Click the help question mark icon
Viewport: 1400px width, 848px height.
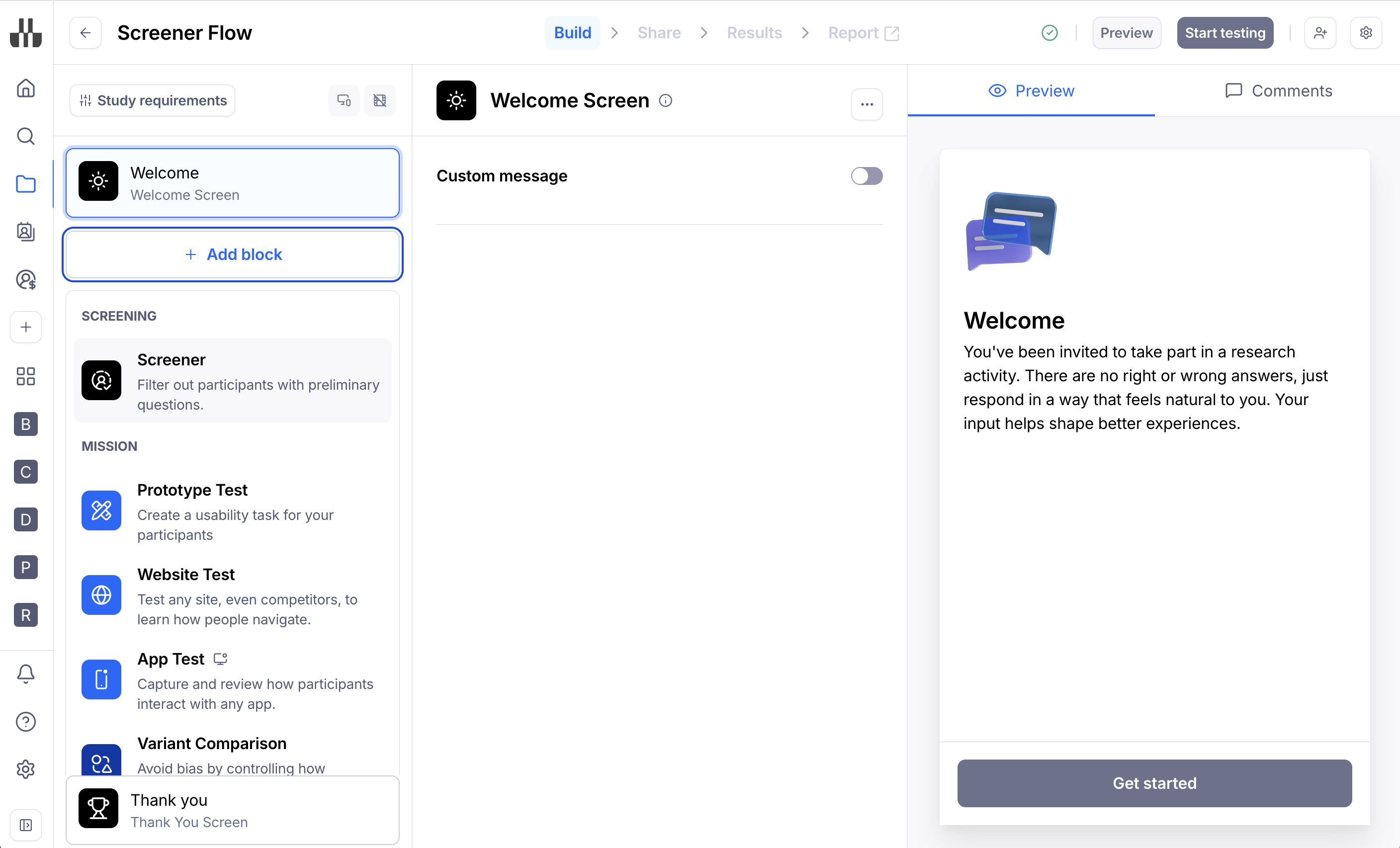[25, 721]
